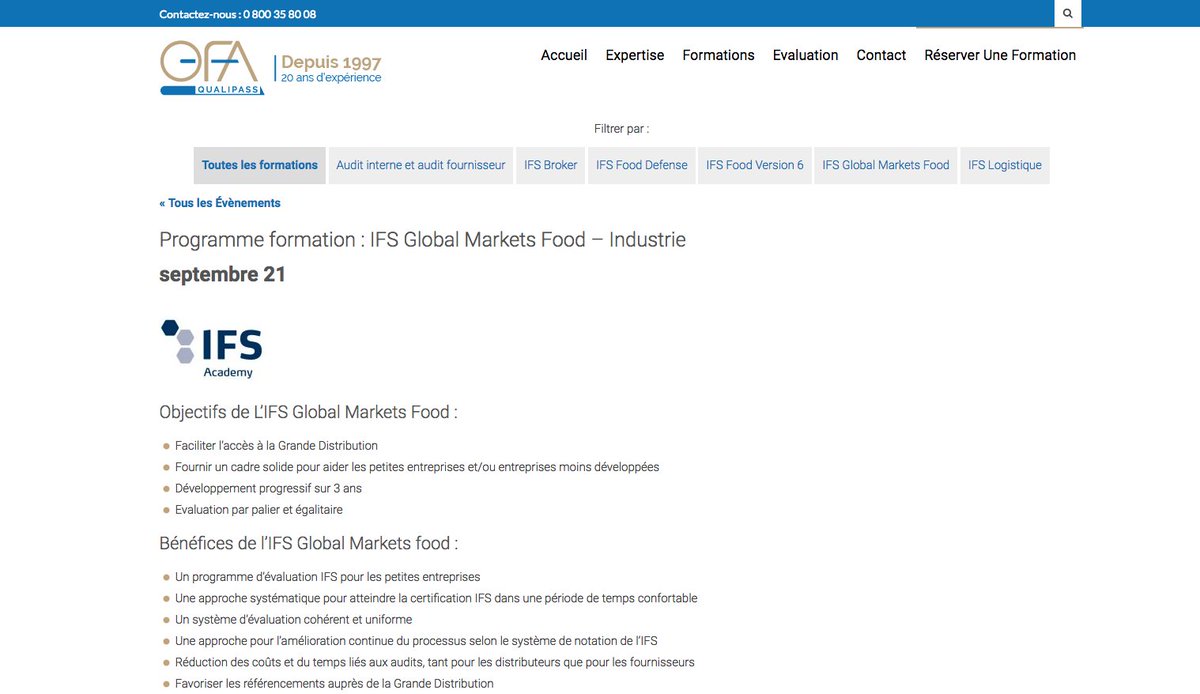Screen dimensions: 1200x694
Task: Open the search magnifier icon
Action: tap(1068, 14)
